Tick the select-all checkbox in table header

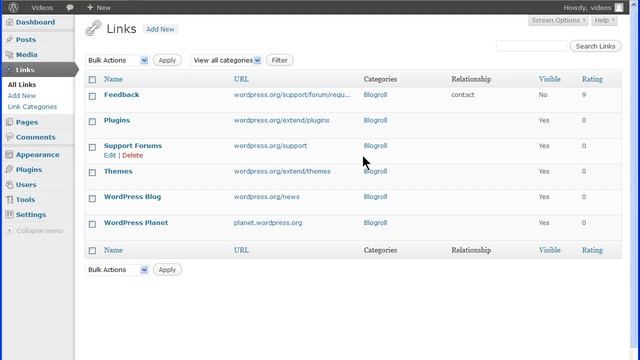pyautogui.click(x=92, y=80)
